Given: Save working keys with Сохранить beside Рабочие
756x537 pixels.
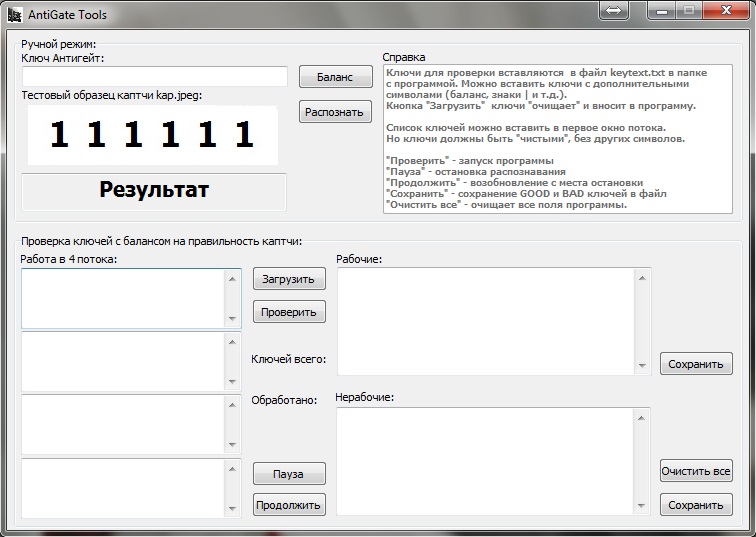Looking at the screenshot, I should pyautogui.click(x=696, y=364).
